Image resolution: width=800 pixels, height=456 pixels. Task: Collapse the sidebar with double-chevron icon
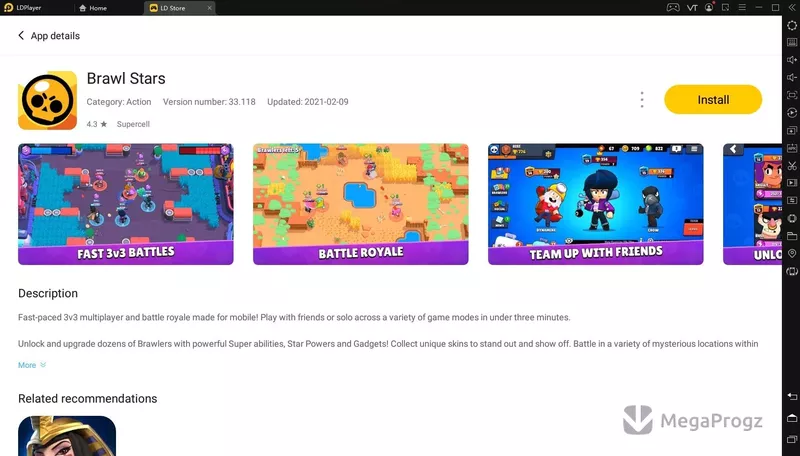pos(792,7)
